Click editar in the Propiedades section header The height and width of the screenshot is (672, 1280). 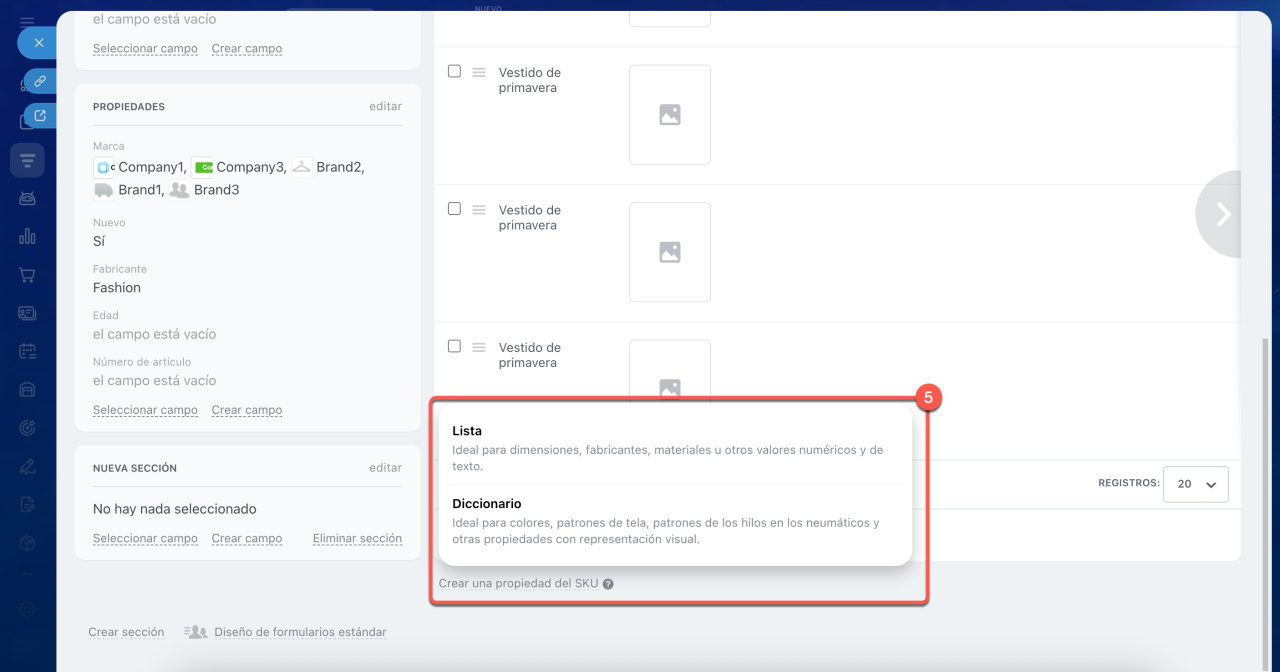pyautogui.click(x=385, y=106)
